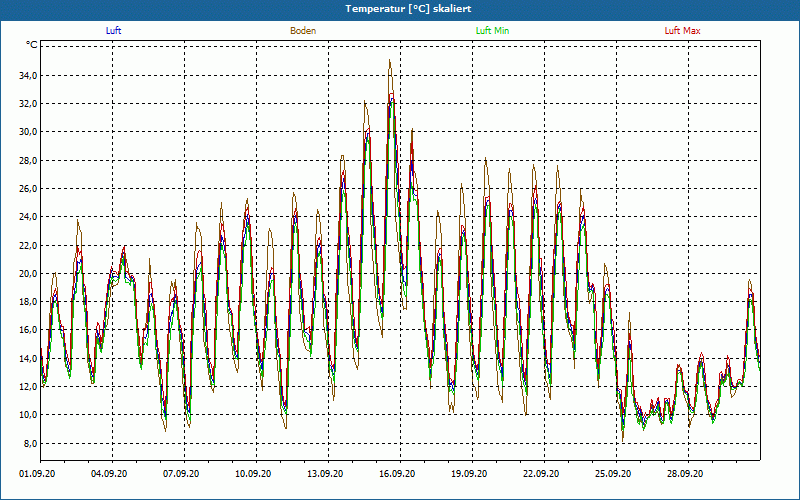Click the 01.09.20 date label
The height and width of the screenshot is (500, 800).
37,474
